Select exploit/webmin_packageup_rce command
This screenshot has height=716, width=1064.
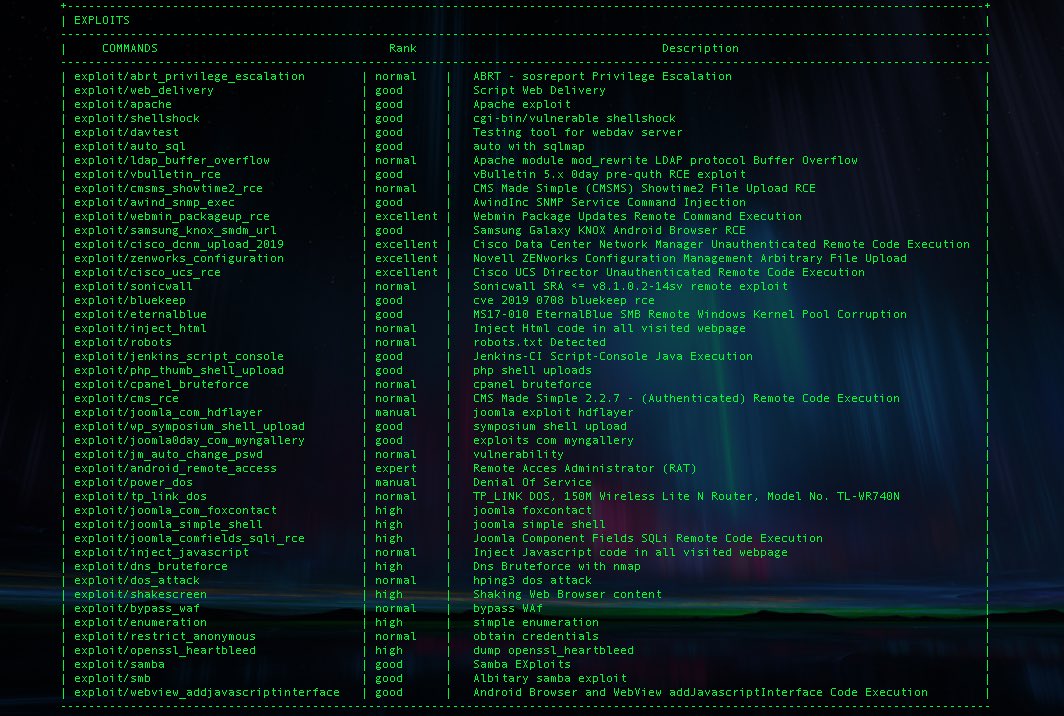(x=172, y=216)
